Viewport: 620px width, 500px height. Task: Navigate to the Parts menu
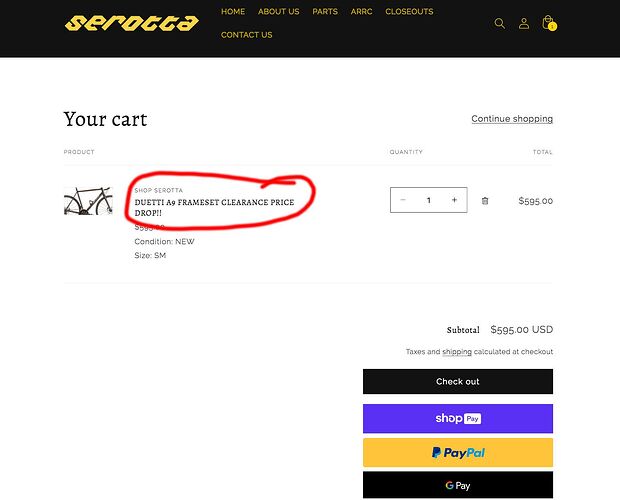click(x=325, y=12)
